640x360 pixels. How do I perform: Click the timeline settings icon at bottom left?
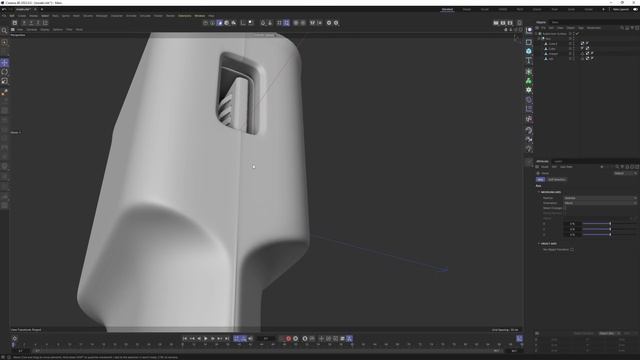pyautogui.click(x=15, y=338)
